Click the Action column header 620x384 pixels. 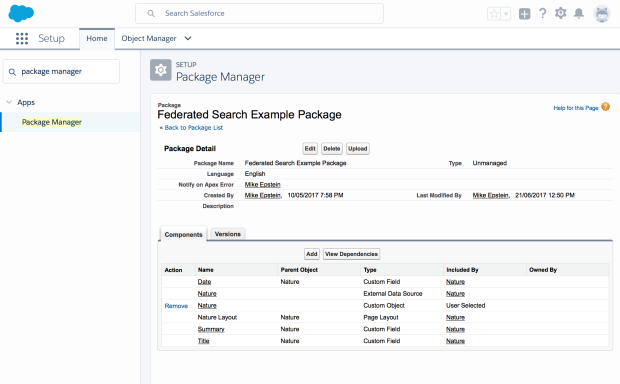pos(173,270)
